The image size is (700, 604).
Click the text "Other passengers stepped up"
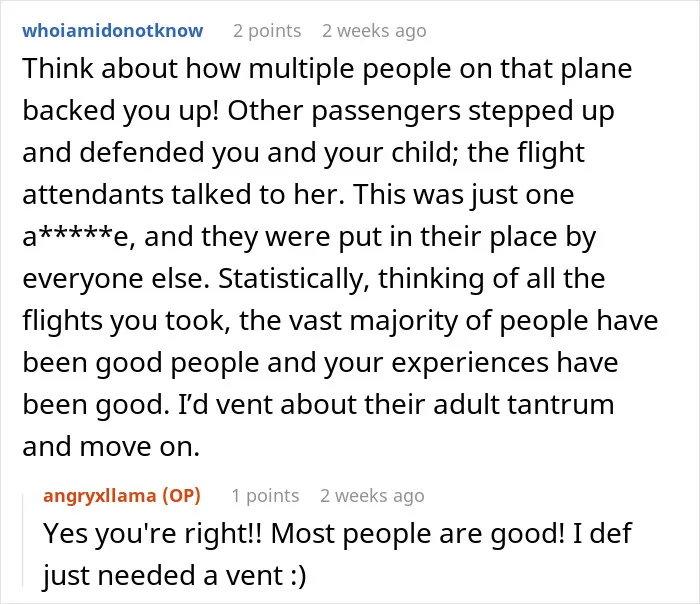421,111
